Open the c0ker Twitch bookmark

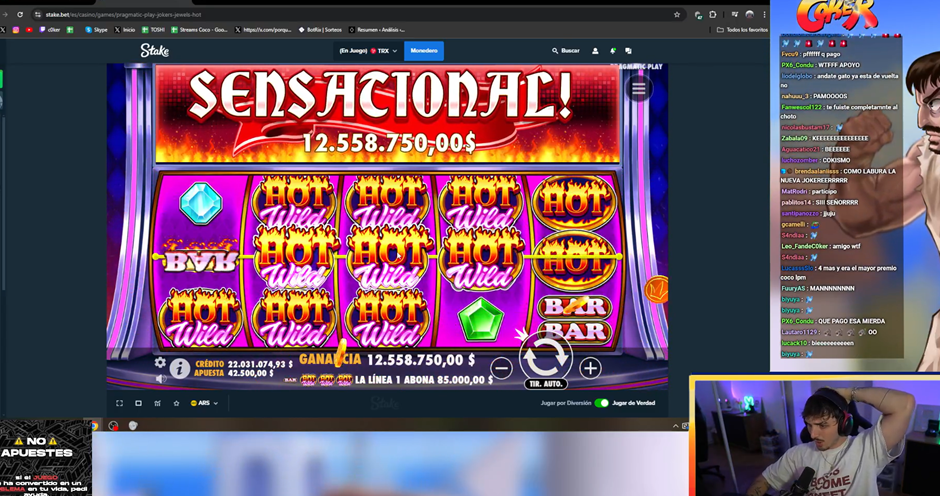(50, 29)
